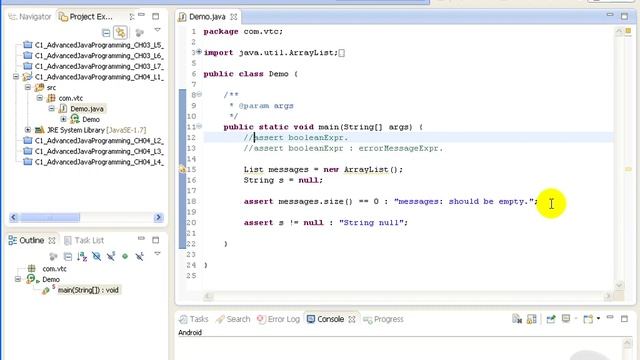Click the Project Explorer horizontal scrollbar thumb
640x360 pixels.
pos(50,218)
